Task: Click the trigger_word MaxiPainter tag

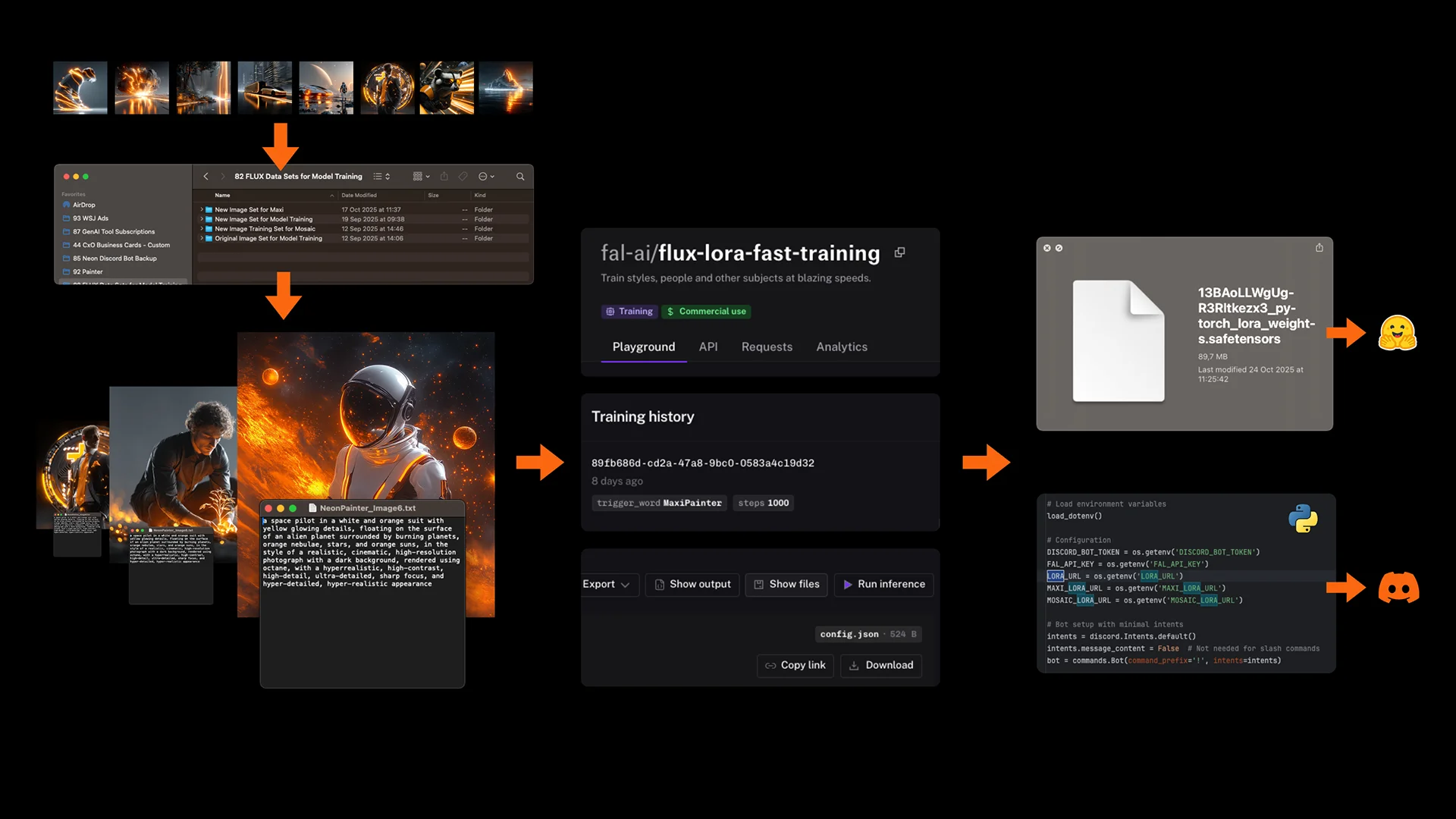Action: [x=660, y=503]
